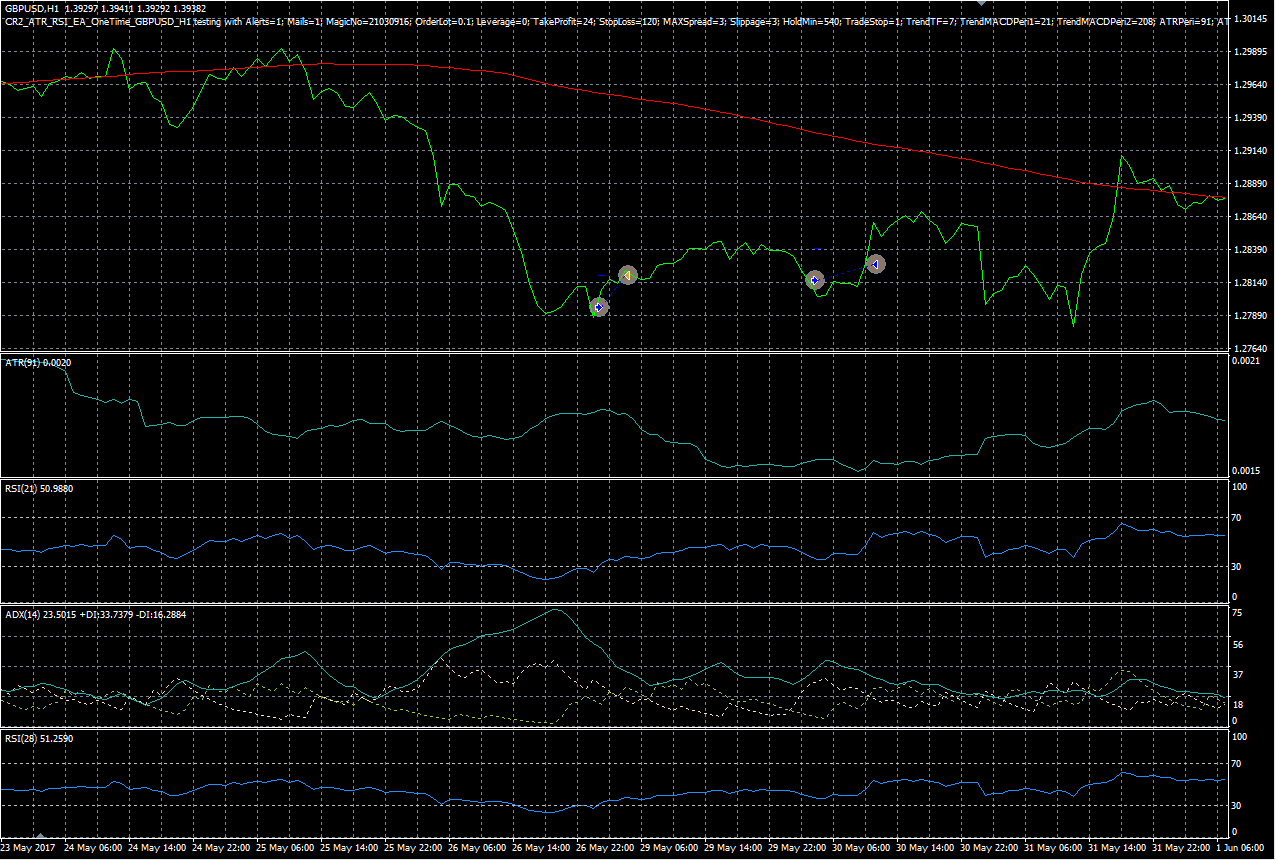Select the second blue entry arrow with a dashed line trailing right
Screen dimensions: 1276x860
click(814, 280)
